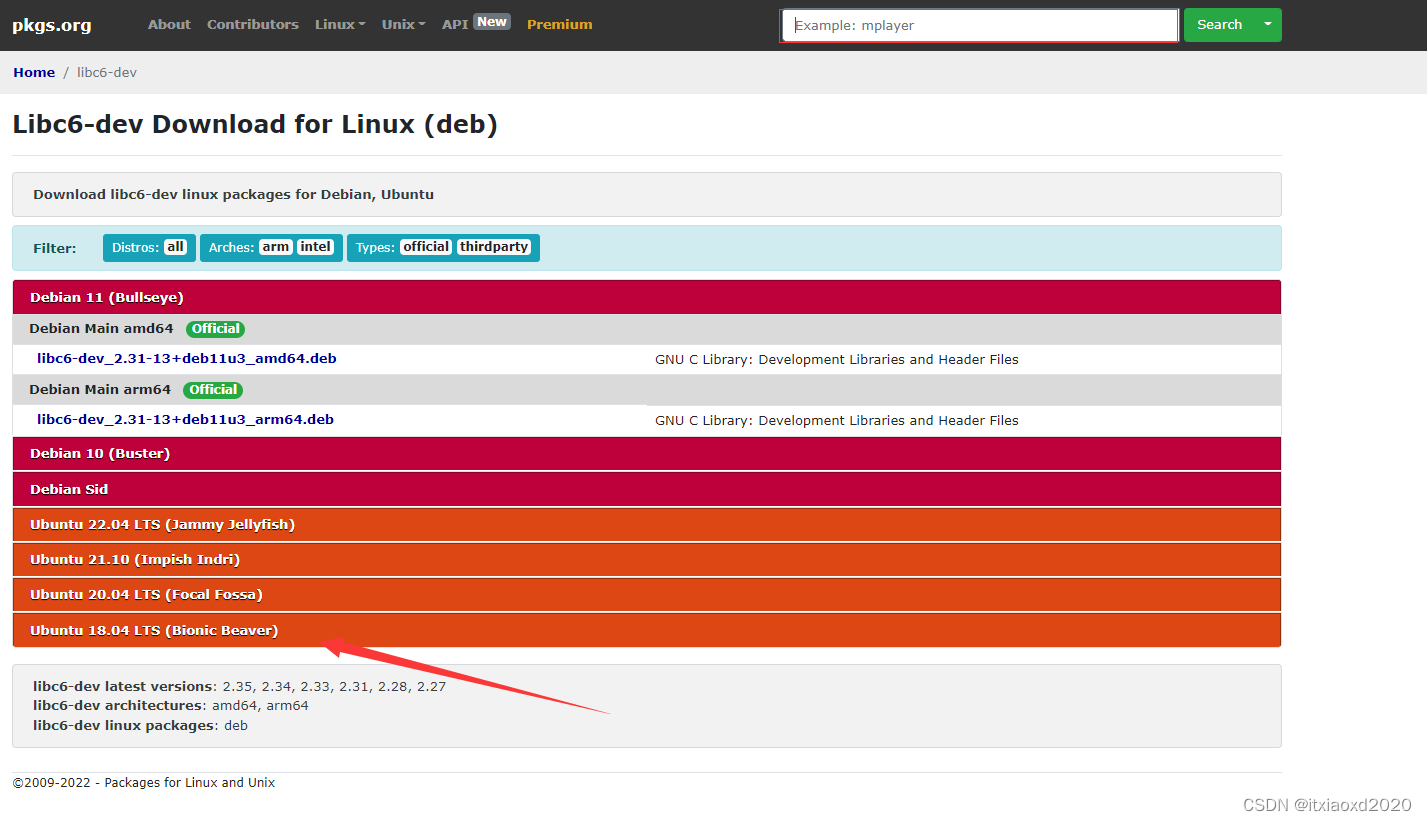Open the About page

coord(169,24)
